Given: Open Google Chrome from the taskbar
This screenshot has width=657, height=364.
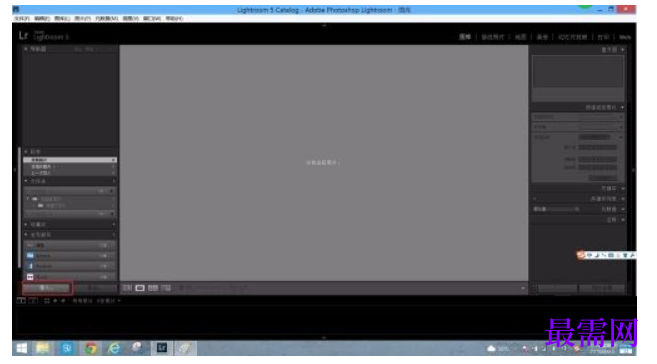Looking at the screenshot, I should 91,348.
